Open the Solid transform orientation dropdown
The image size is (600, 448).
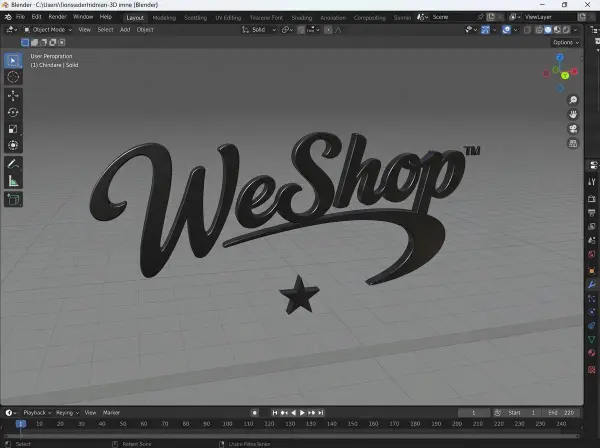coord(259,30)
